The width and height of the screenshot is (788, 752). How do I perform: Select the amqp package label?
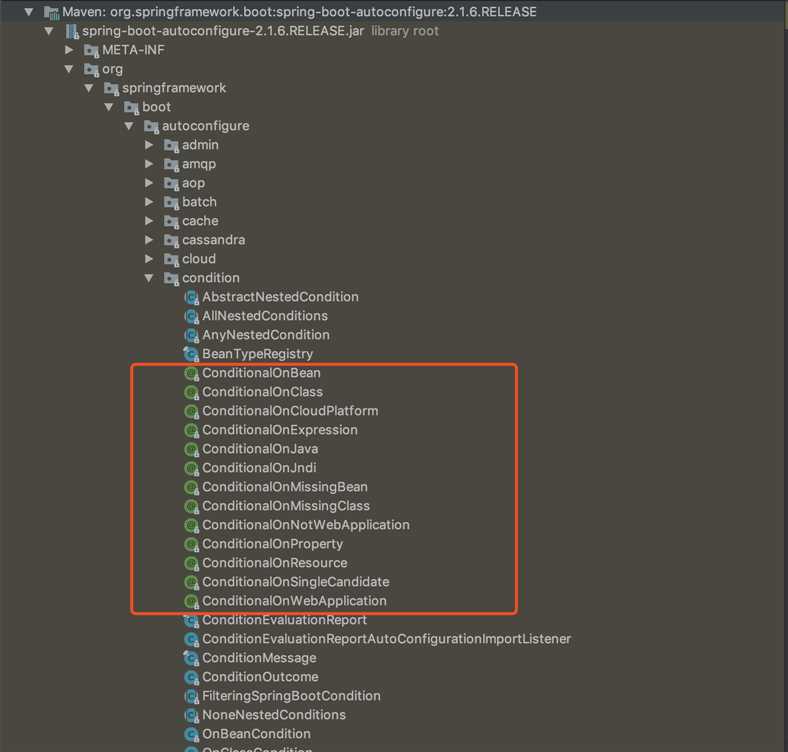(199, 164)
